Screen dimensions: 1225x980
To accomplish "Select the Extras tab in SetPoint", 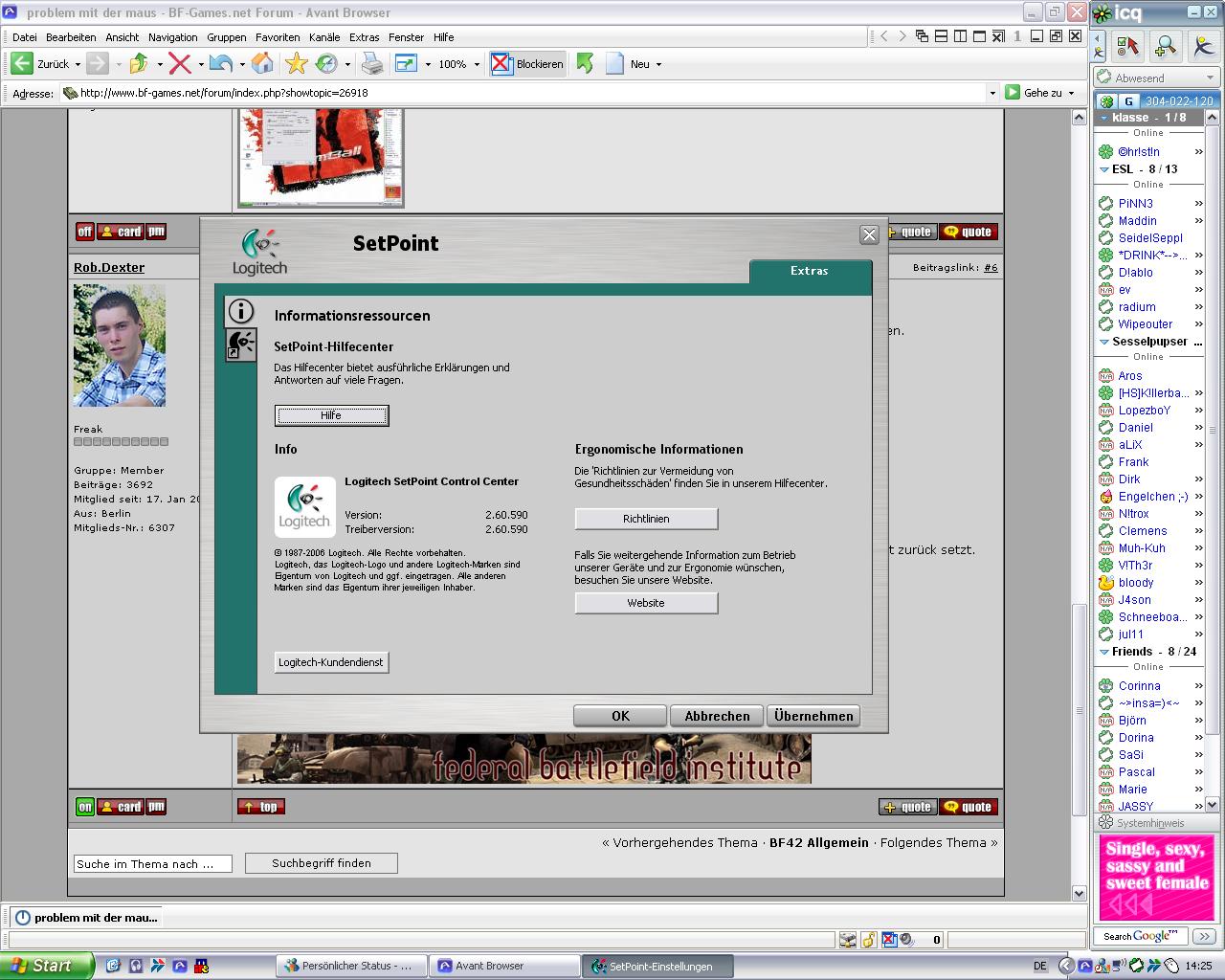I will coord(810,271).
